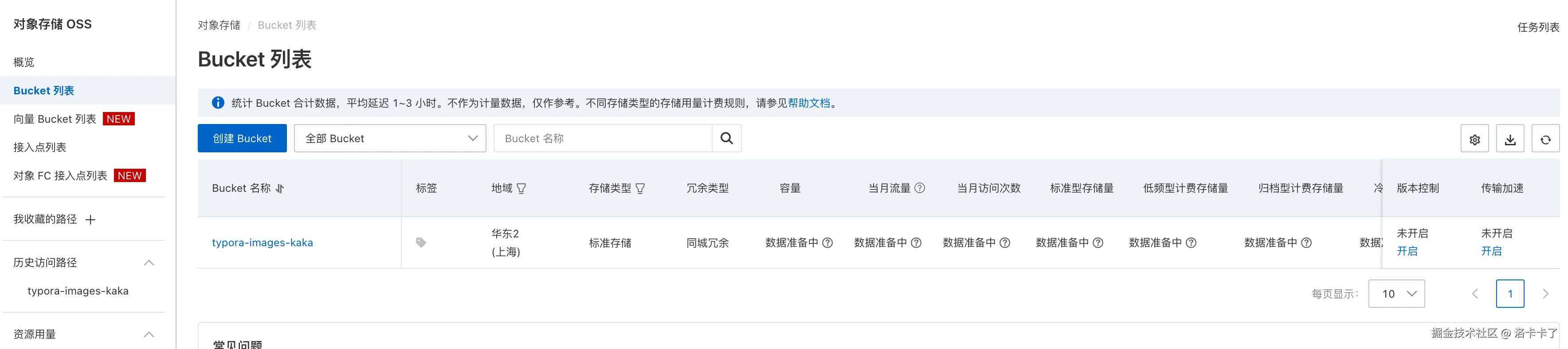Go to 接入点列表 in sidebar
This screenshot has height=349, width=1568.
tap(40, 147)
